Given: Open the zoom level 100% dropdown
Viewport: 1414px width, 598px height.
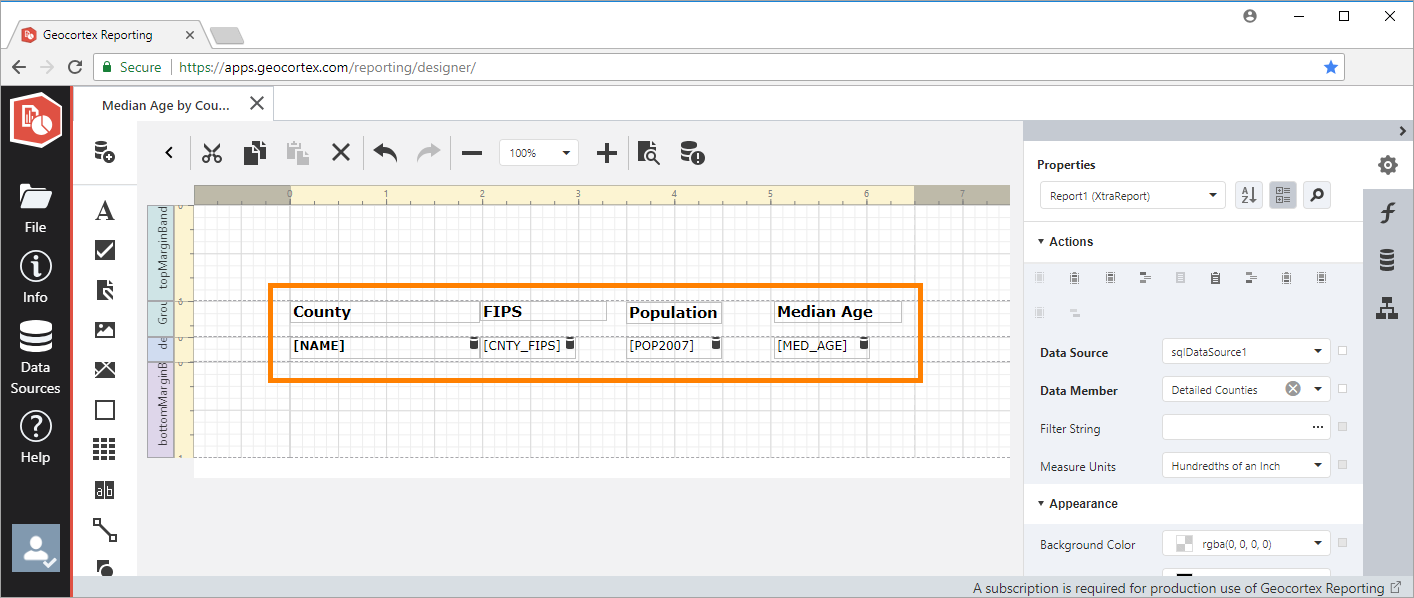Looking at the screenshot, I should coord(539,153).
